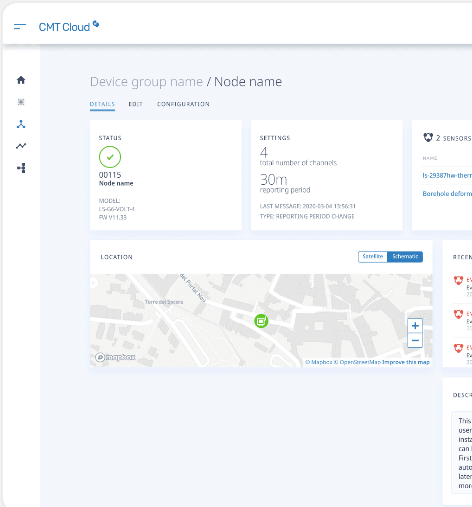
Task: Open the network nodes sidebar icon
Action: (x=21, y=124)
